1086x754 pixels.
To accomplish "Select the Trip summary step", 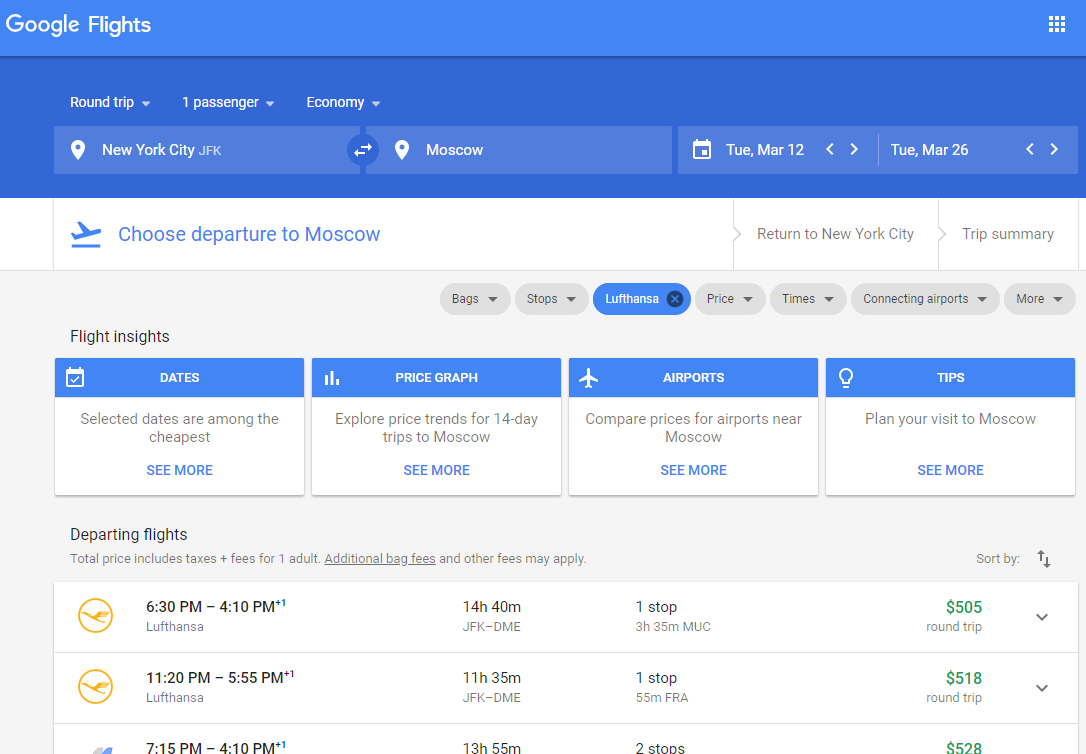I will [x=1007, y=234].
